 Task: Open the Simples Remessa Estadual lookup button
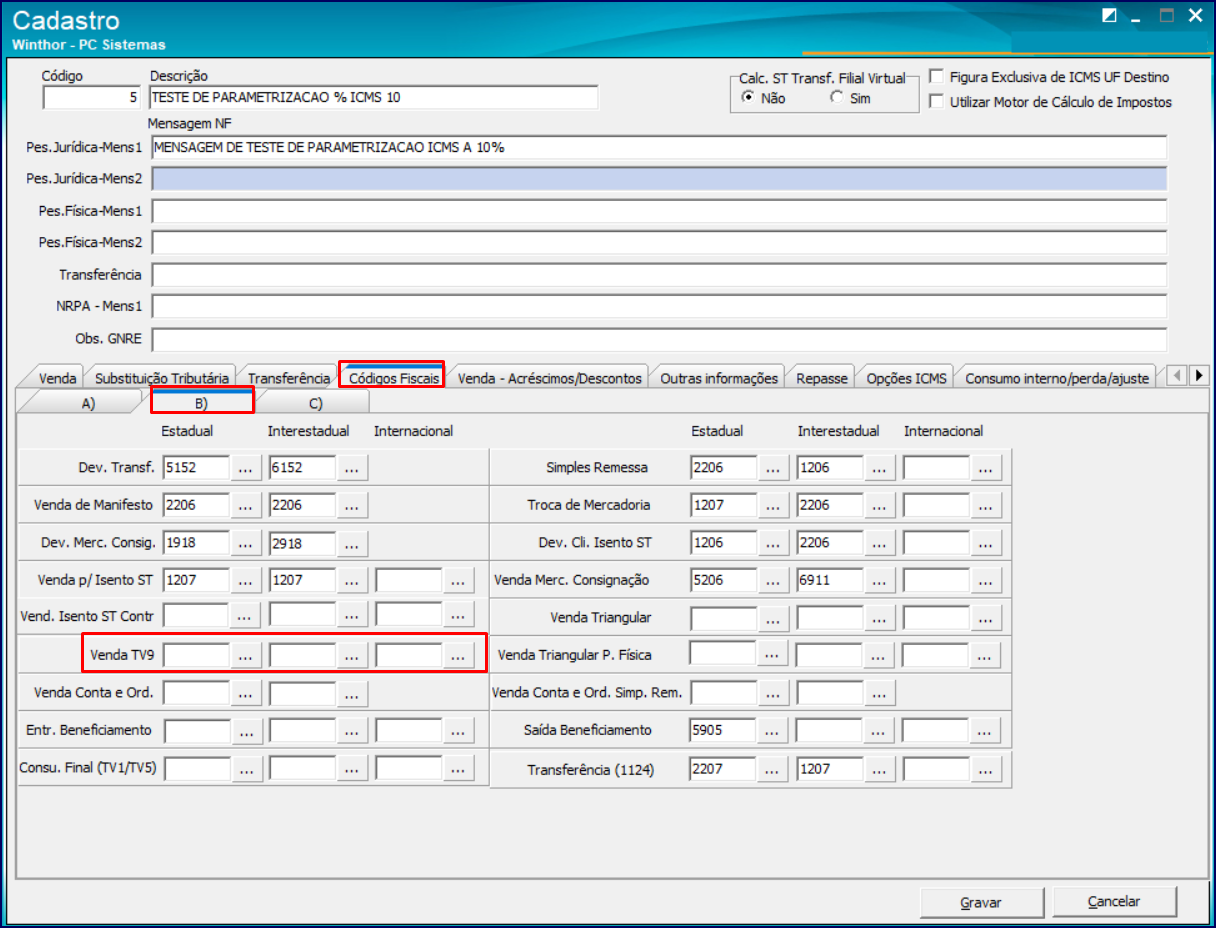pos(773,467)
